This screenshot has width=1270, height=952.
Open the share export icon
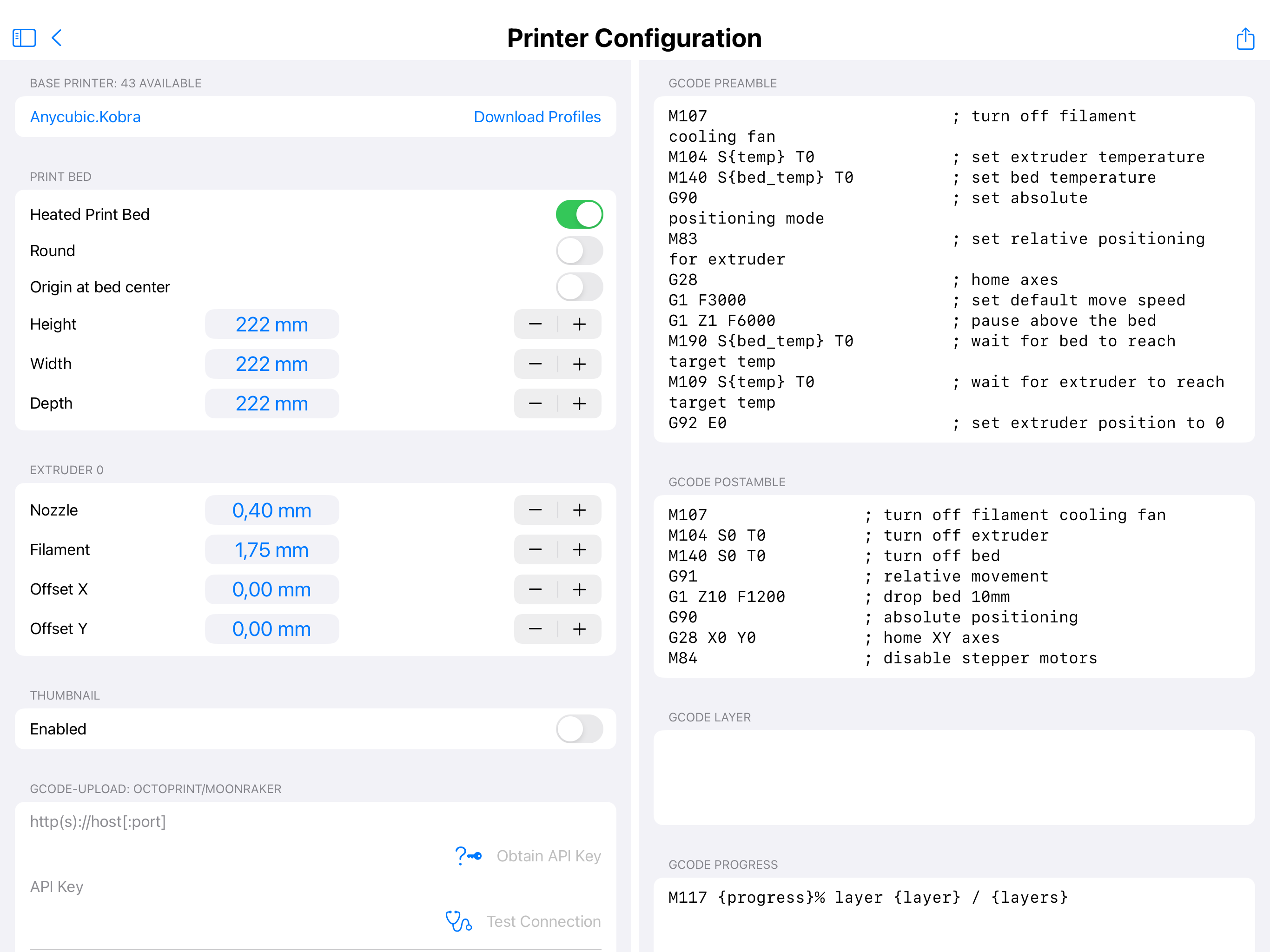[x=1245, y=38]
